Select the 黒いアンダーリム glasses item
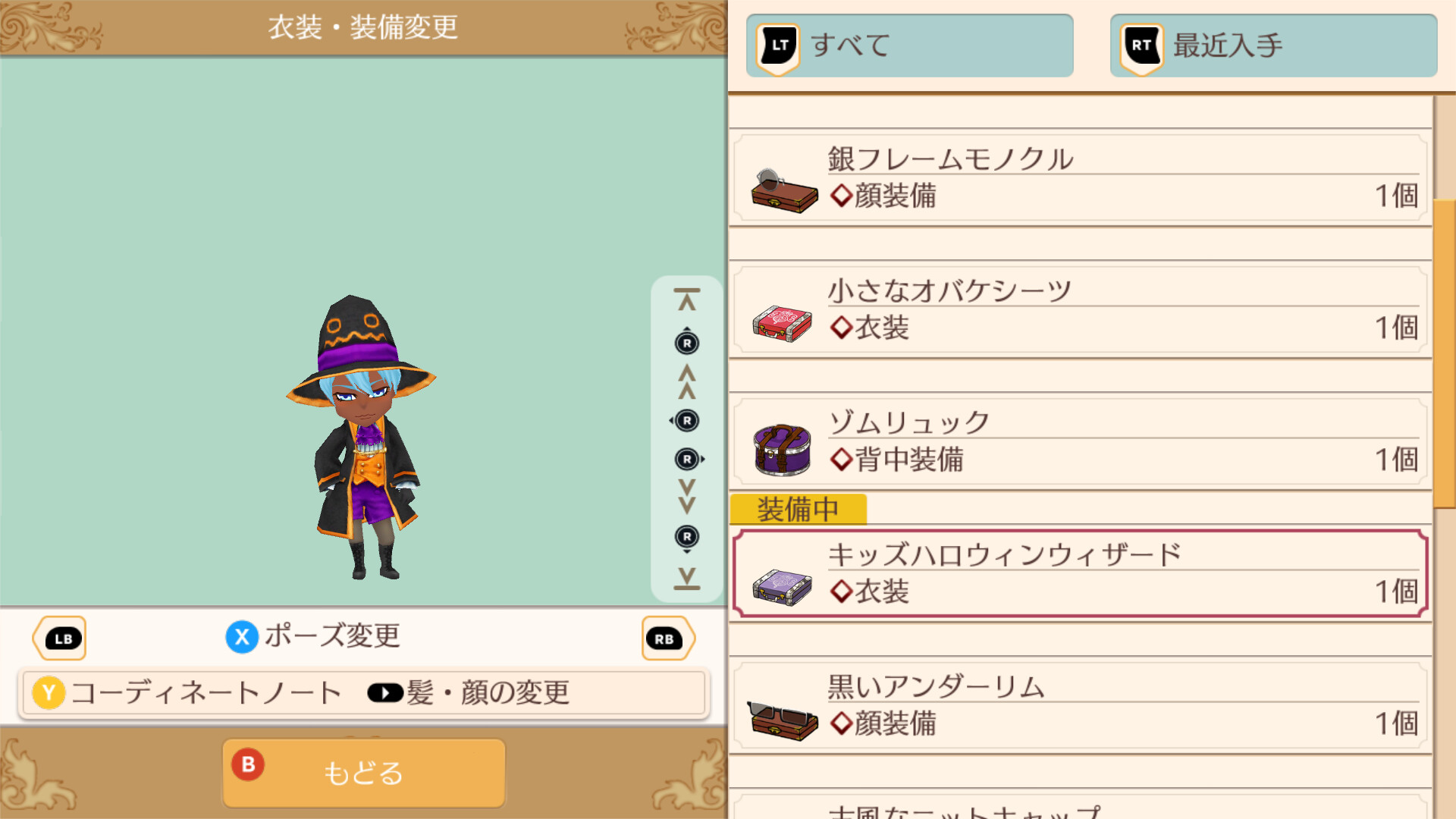1456x819 pixels. point(1081,707)
